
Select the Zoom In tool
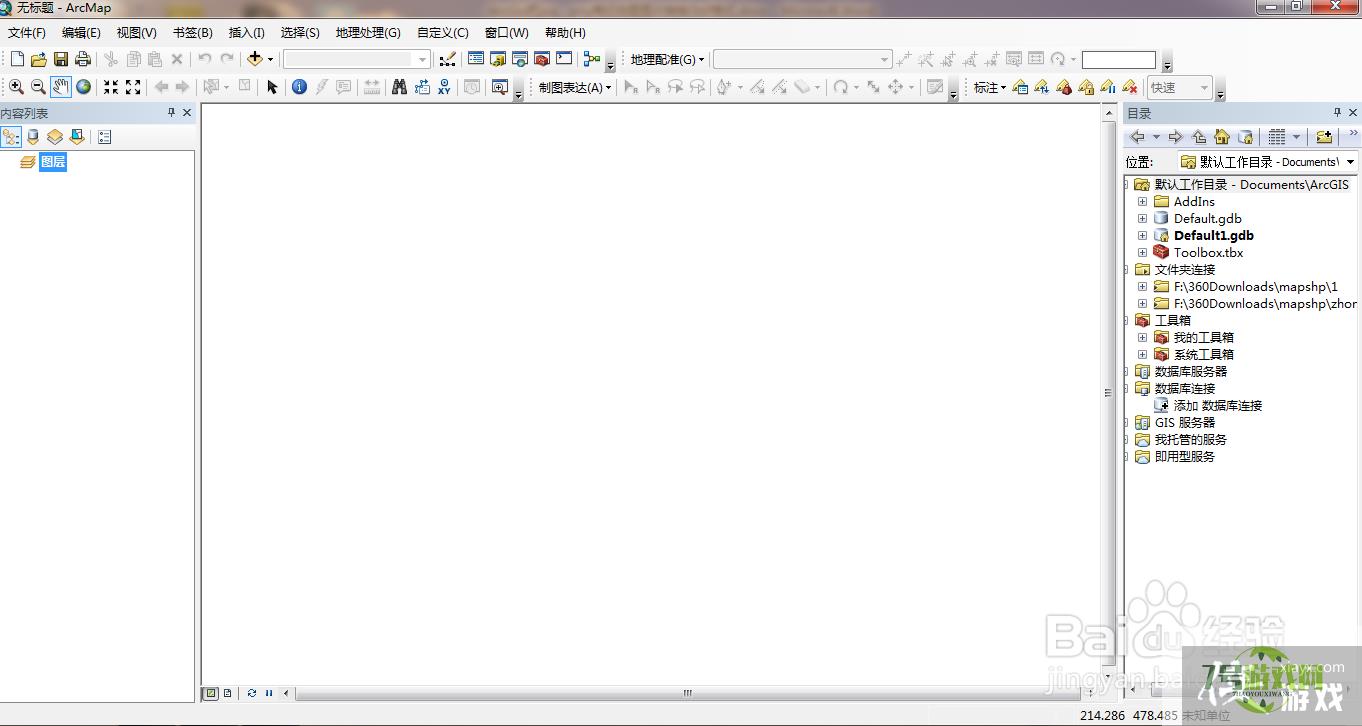(16, 87)
